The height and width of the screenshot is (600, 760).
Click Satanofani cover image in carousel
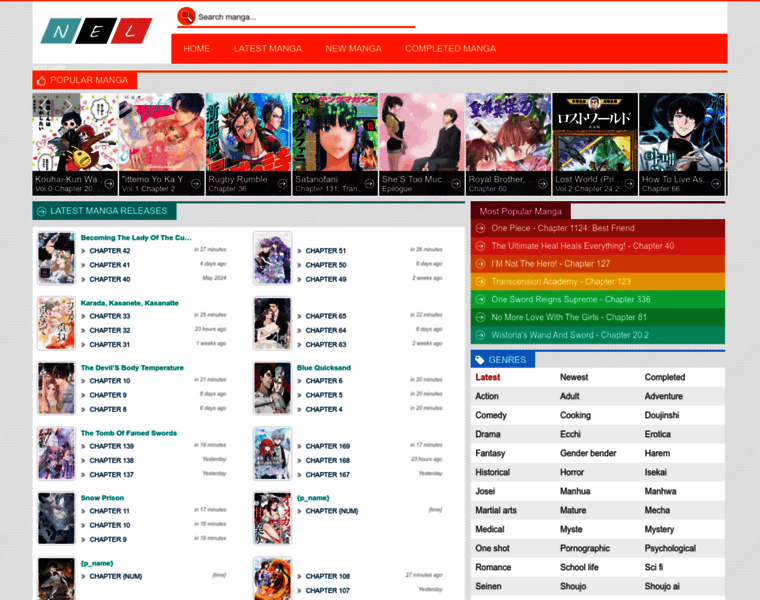coord(335,132)
